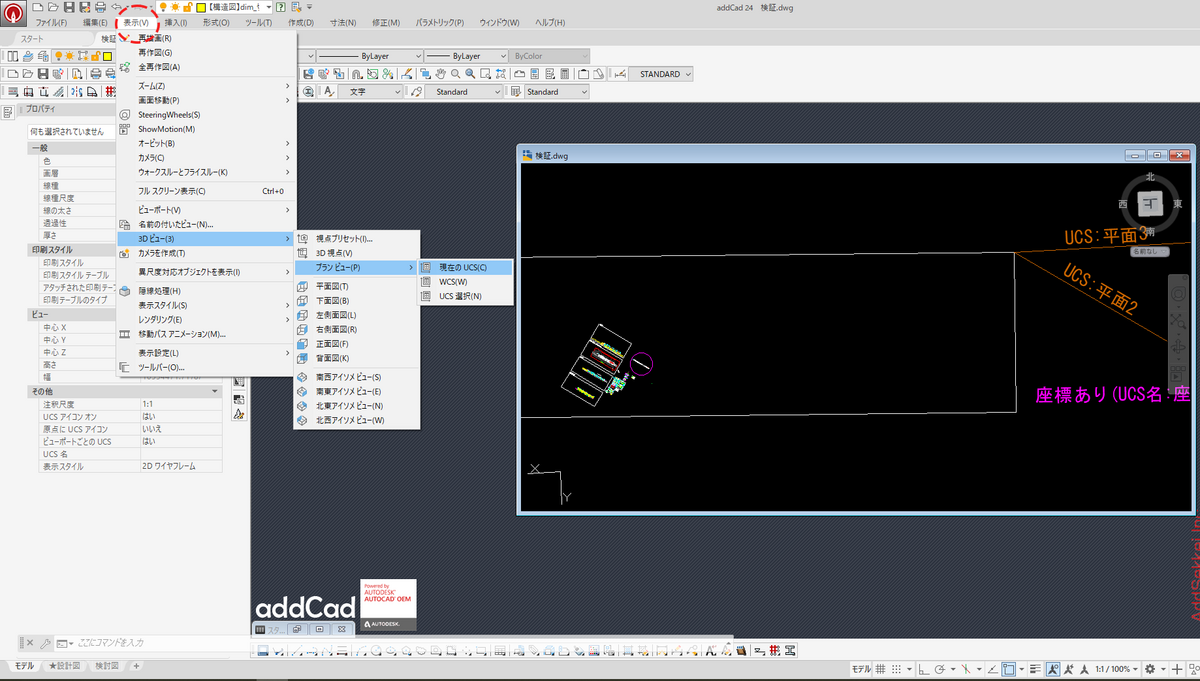This screenshot has height=681, width=1200.
Task: Switch to スタート tab
Action: point(32,39)
